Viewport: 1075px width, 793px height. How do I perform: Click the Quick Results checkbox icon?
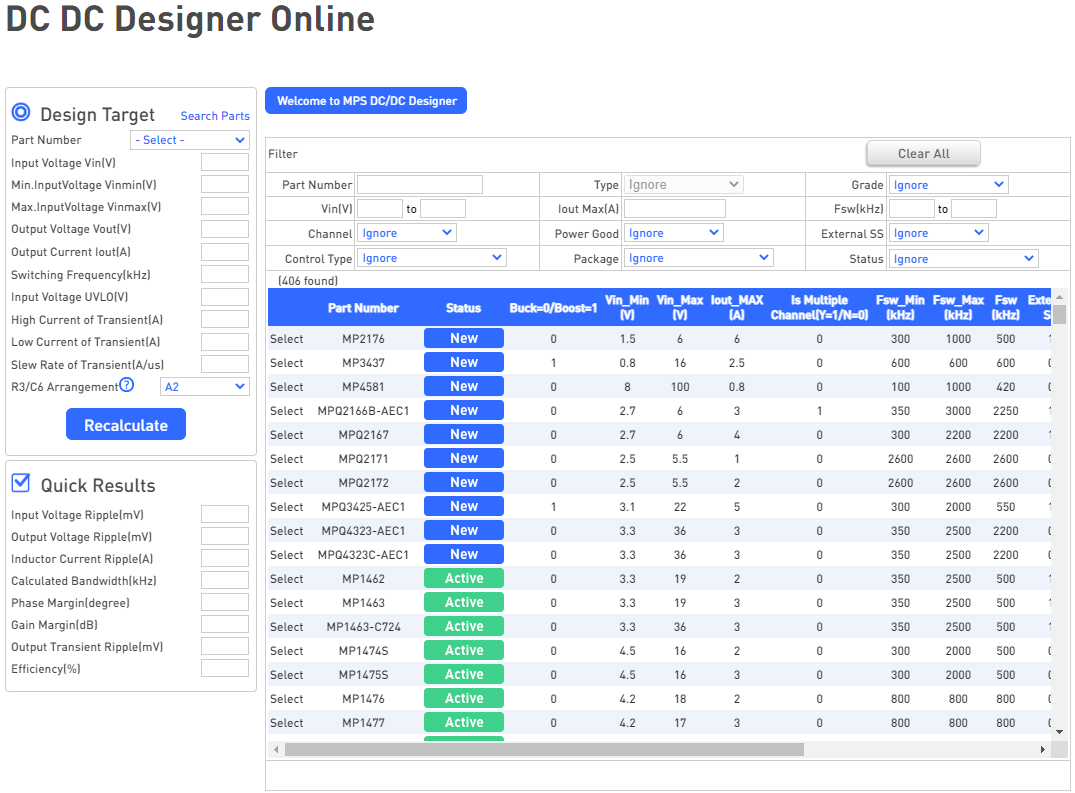[x=19, y=483]
